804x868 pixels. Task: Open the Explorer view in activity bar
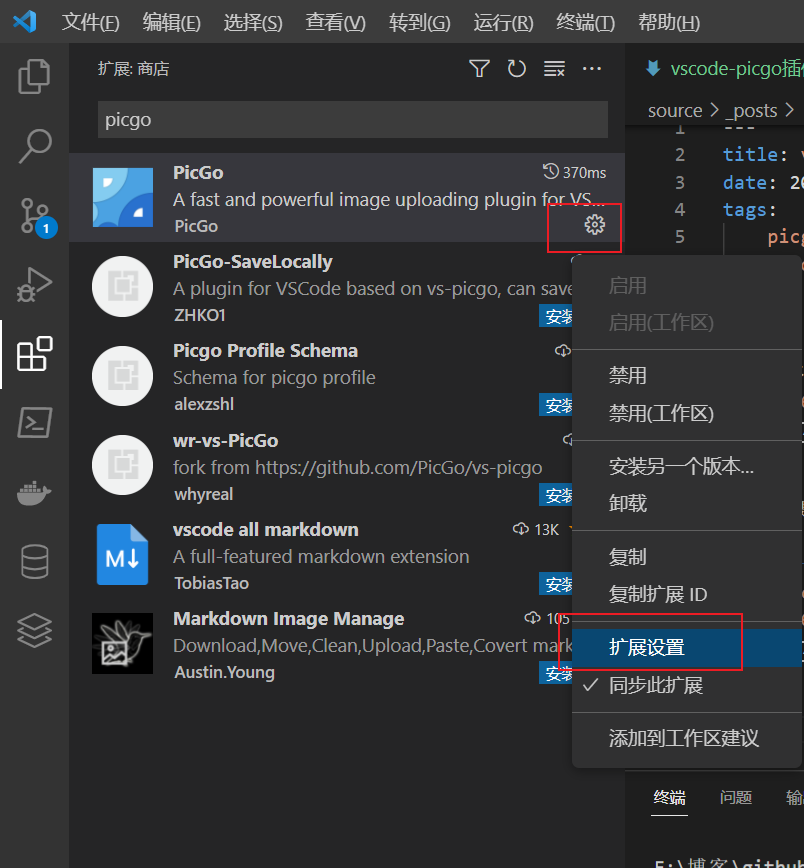(x=34, y=76)
